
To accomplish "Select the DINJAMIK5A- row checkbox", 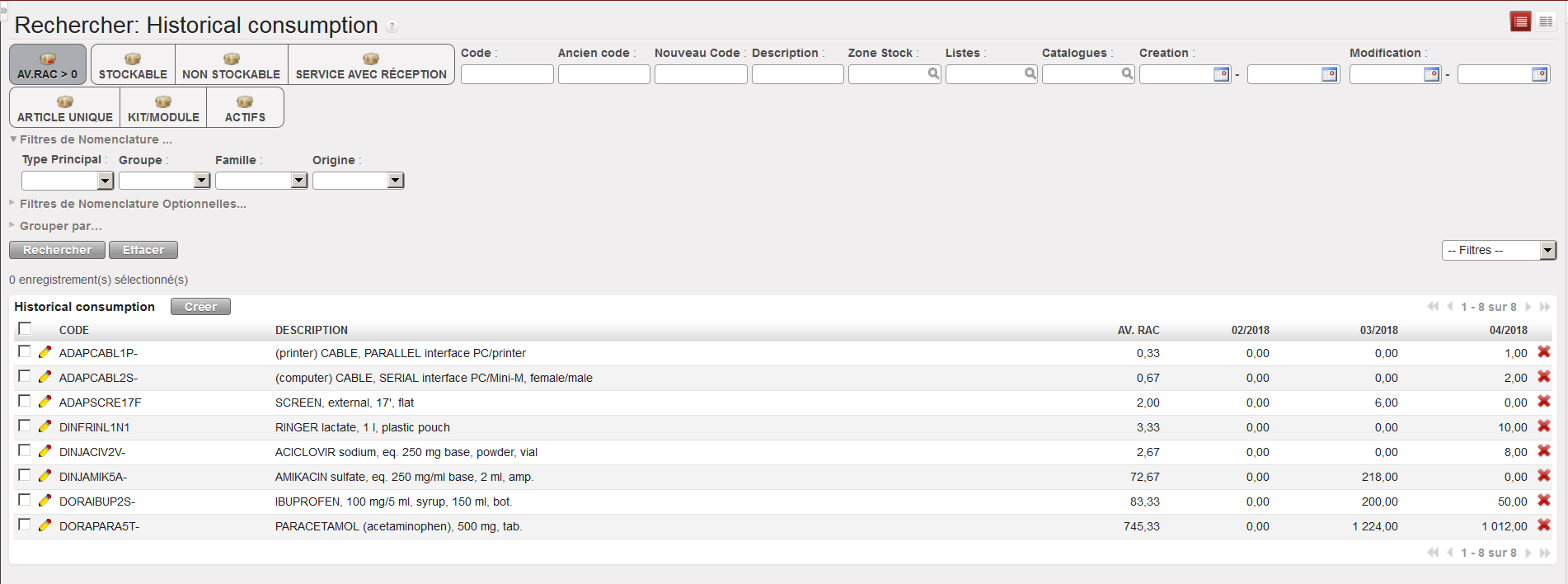I will (25, 475).
